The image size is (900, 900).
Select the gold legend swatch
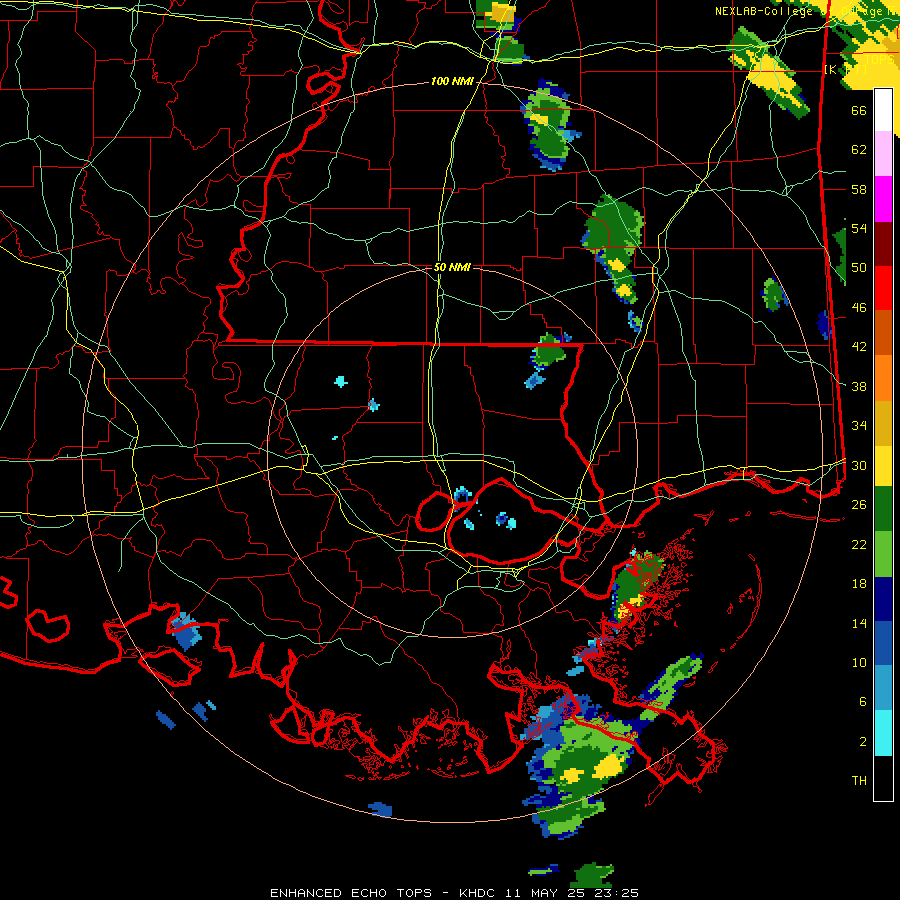883,423
